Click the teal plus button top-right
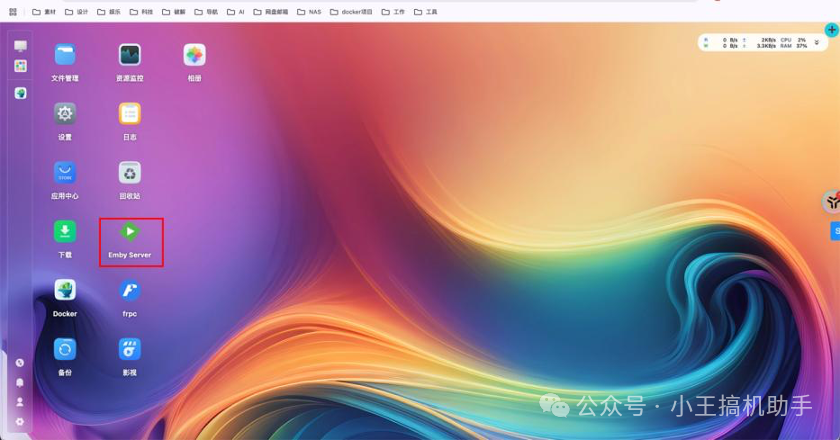Screen dimensions: 840x440 pos(832,30)
